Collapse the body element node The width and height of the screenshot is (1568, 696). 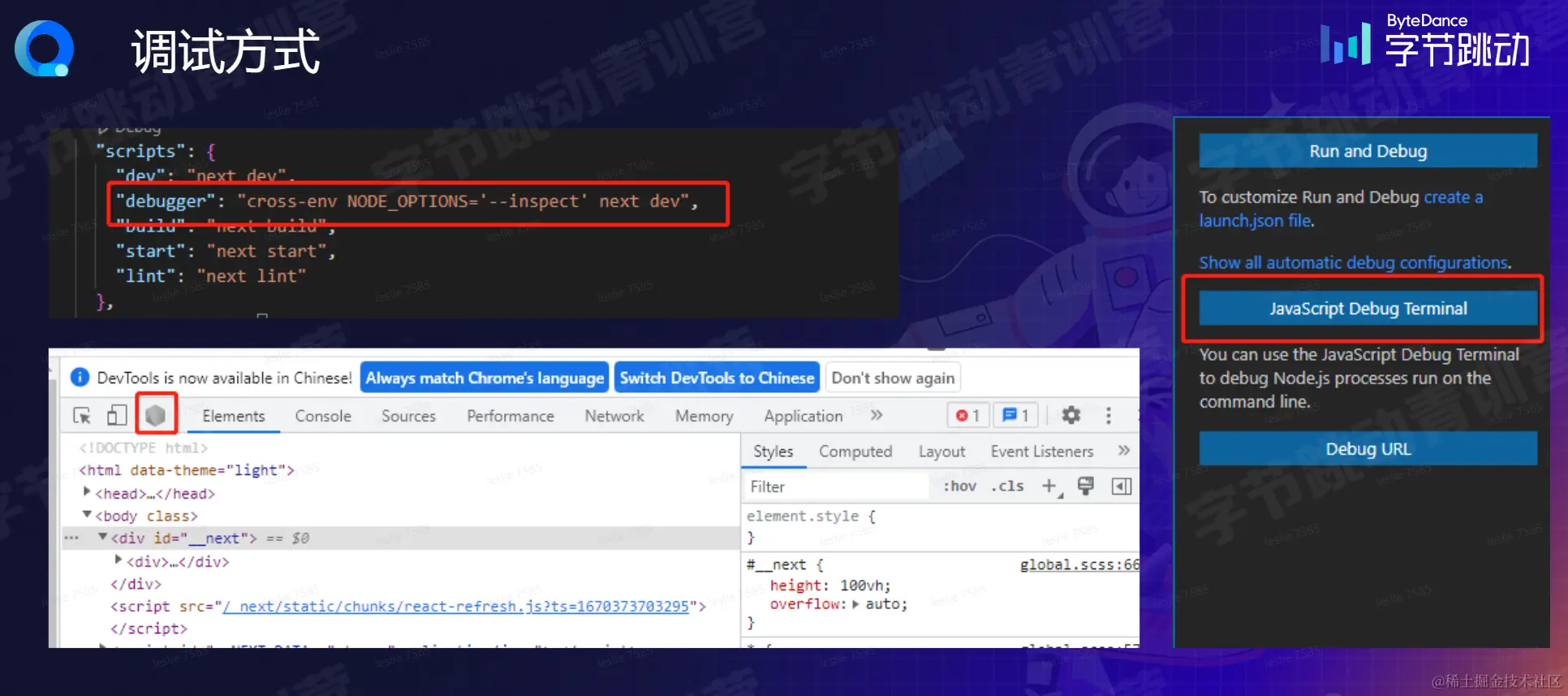(x=87, y=515)
